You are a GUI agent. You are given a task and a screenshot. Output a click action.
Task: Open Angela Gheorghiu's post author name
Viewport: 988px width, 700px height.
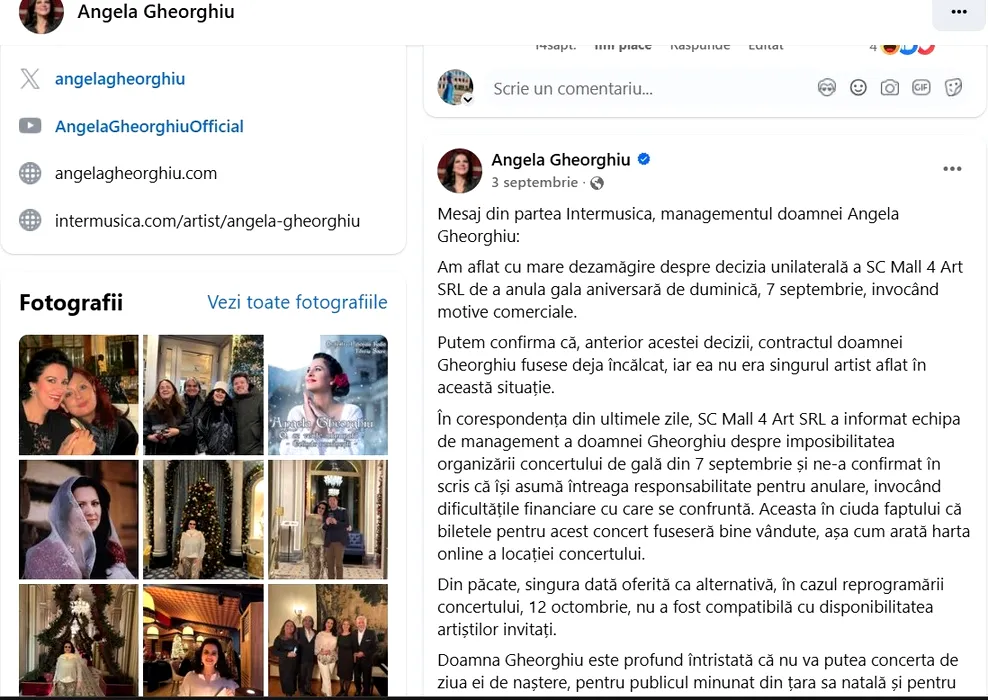click(x=561, y=160)
